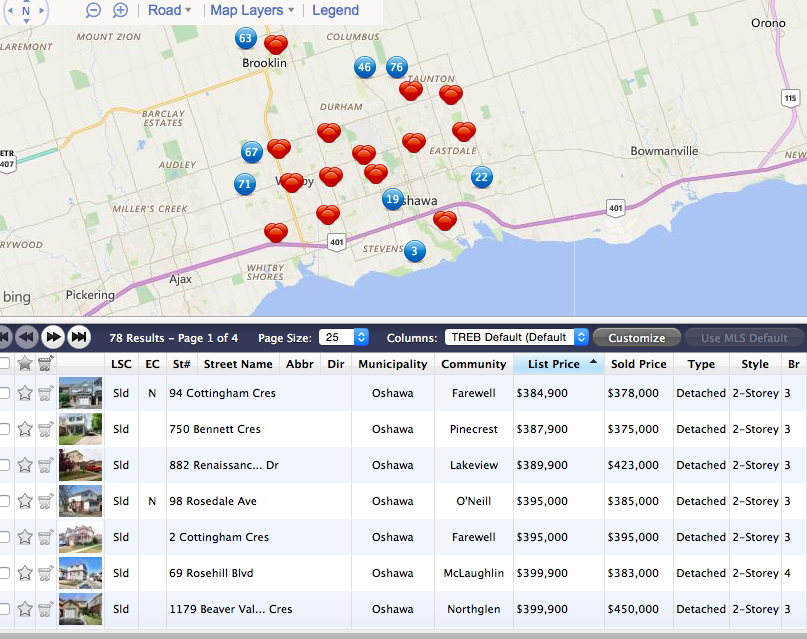This screenshot has width=807, height=639.
Task: Sort by the Sold Price column
Action: pyautogui.click(x=638, y=364)
